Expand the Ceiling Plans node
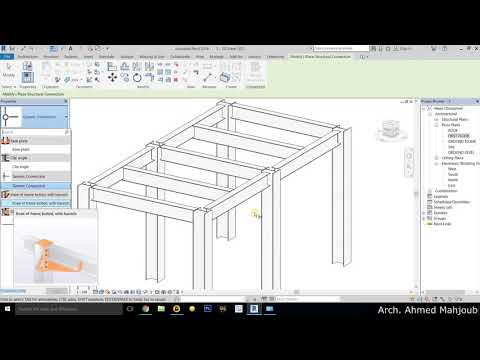The width and height of the screenshot is (480, 360). [x=436, y=158]
